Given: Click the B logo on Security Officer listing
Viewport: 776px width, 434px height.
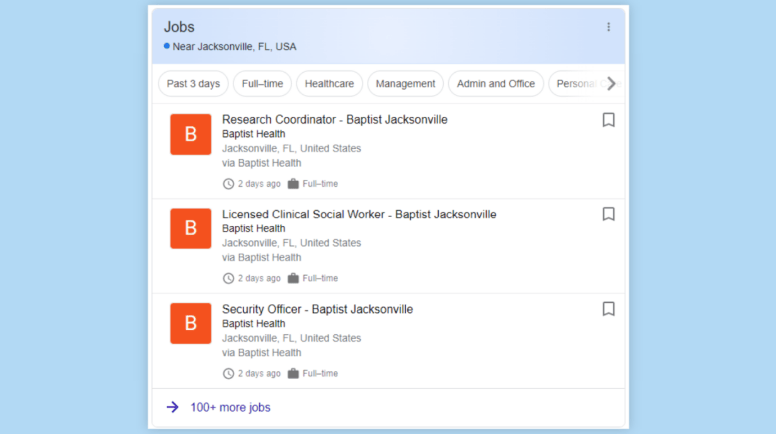Looking at the screenshot, I should [x=191, y=323].
